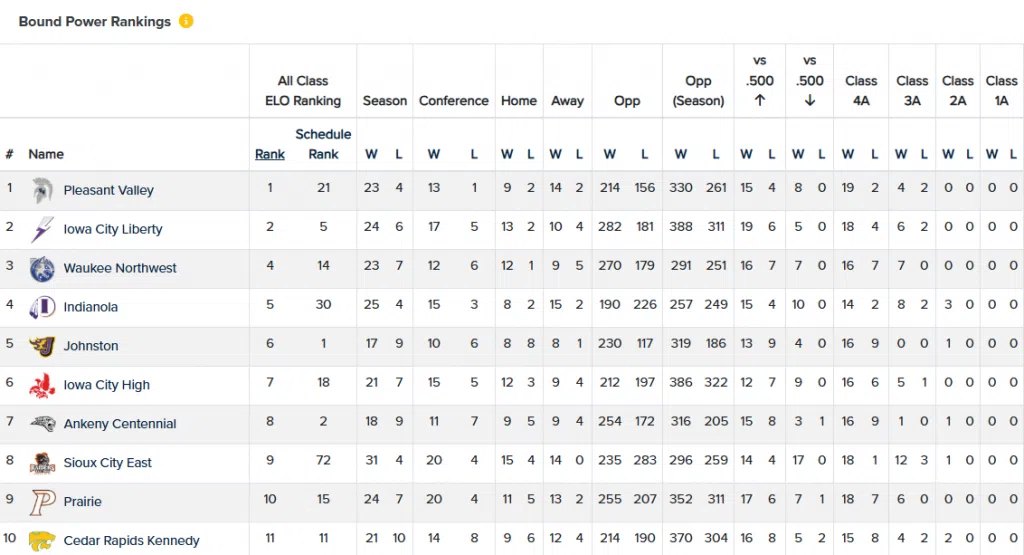Image resolution: width=1024 pixels, height=555 pixels.
Task: Click the Schedule Rank column header
Action: tap(323, 144)
